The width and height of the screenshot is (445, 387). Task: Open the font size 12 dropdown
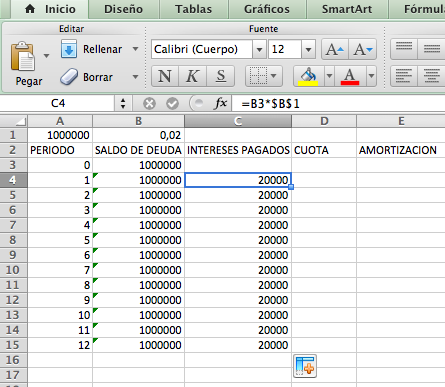coord(308,49)
